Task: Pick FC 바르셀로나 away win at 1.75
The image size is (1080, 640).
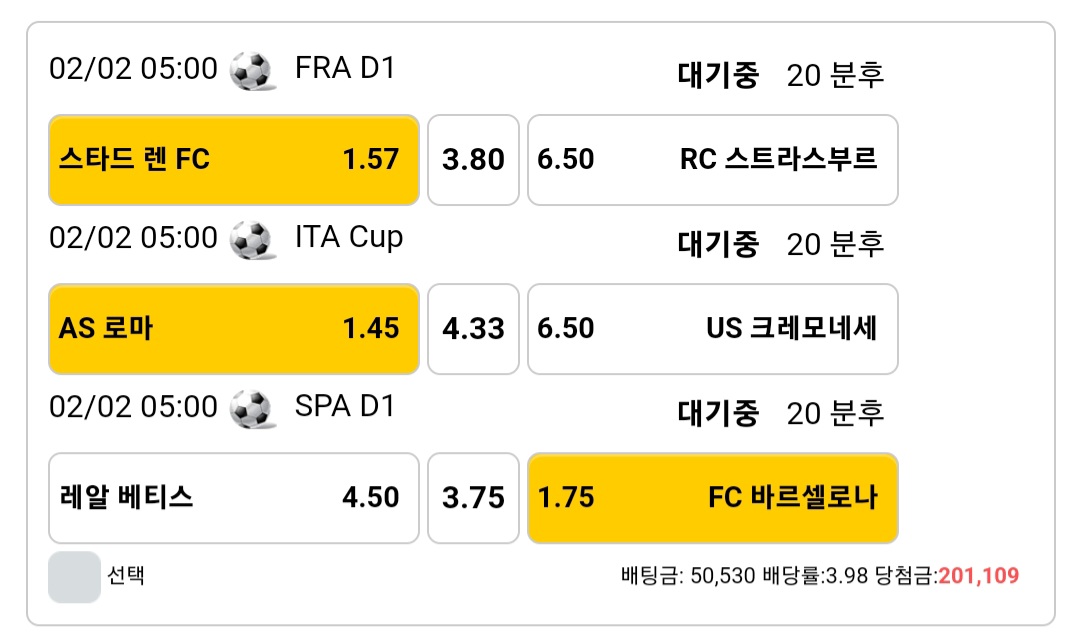Action: coord(713,498)
